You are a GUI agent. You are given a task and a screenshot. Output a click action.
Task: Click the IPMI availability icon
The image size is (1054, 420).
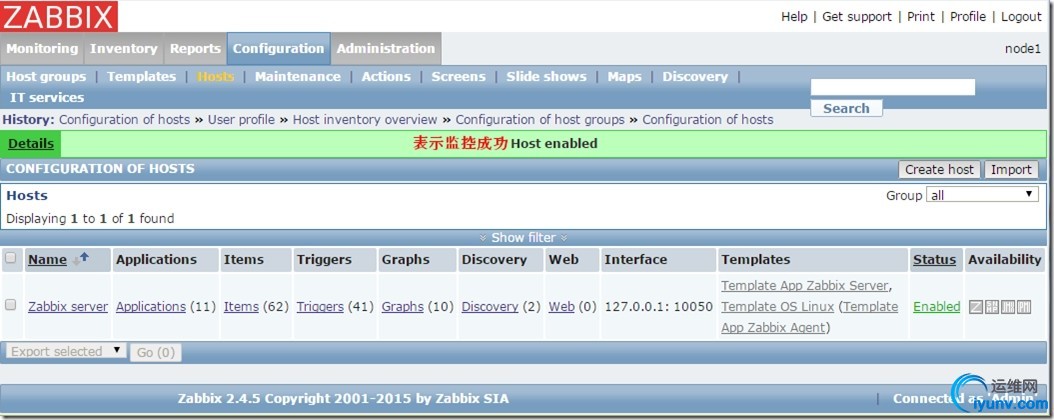point(1024,307)
